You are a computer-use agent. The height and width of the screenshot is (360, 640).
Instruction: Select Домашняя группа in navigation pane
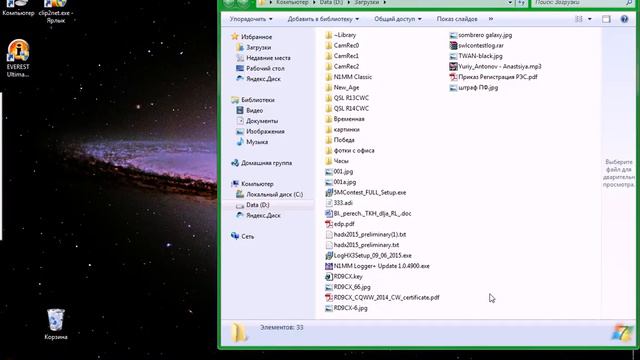pyautogui.click(x=261, y=163)
